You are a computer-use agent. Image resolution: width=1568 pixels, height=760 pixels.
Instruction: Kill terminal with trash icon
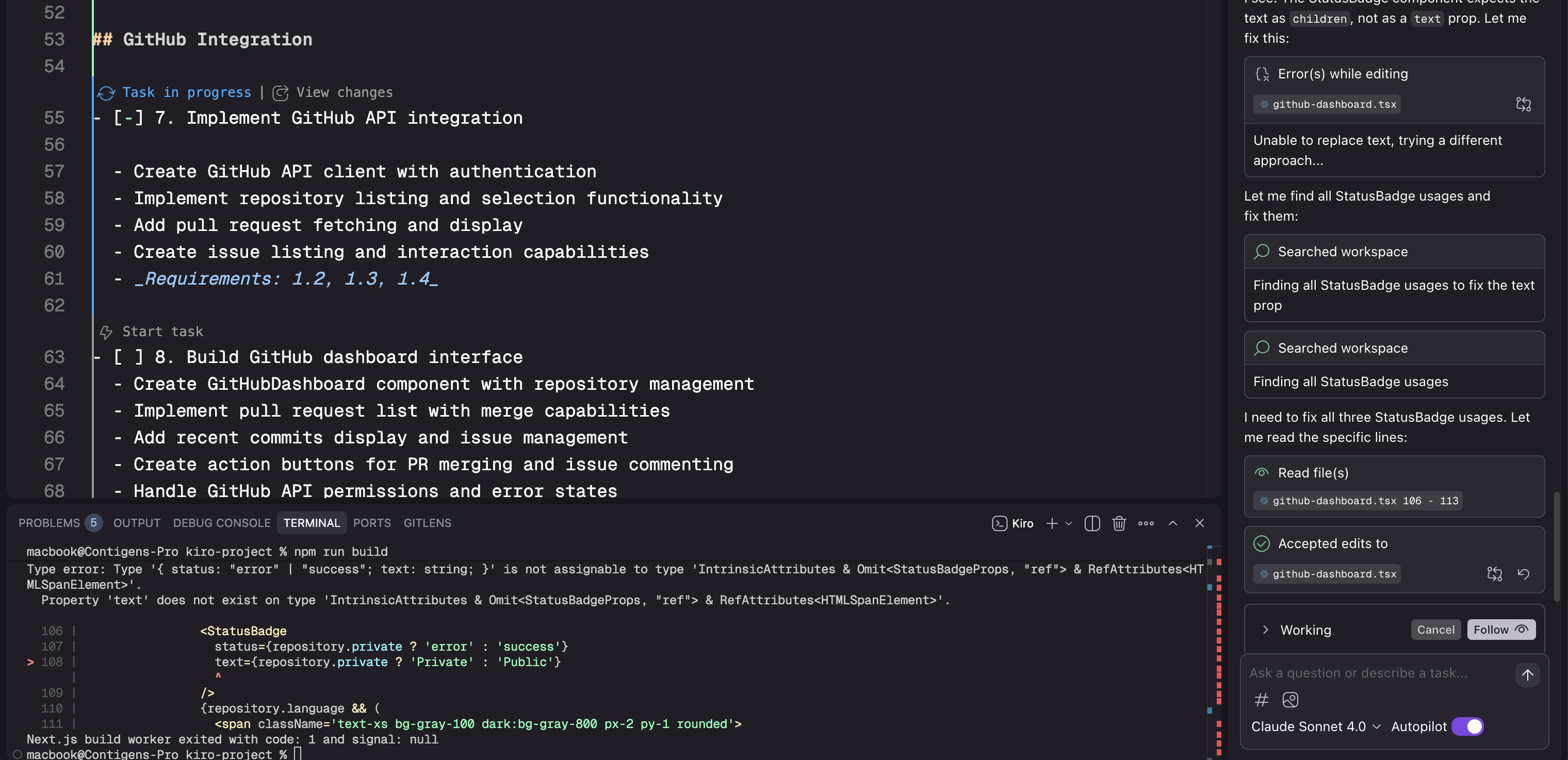[x=1119, y=523]
